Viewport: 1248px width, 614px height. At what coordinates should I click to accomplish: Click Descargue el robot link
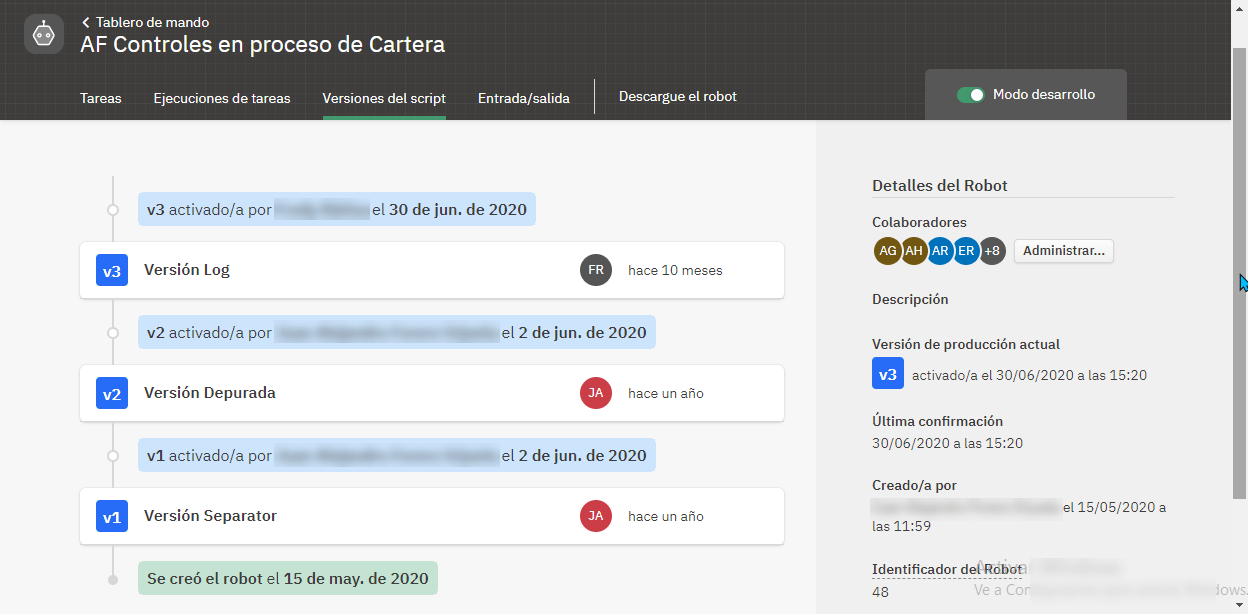coord(678,96)
